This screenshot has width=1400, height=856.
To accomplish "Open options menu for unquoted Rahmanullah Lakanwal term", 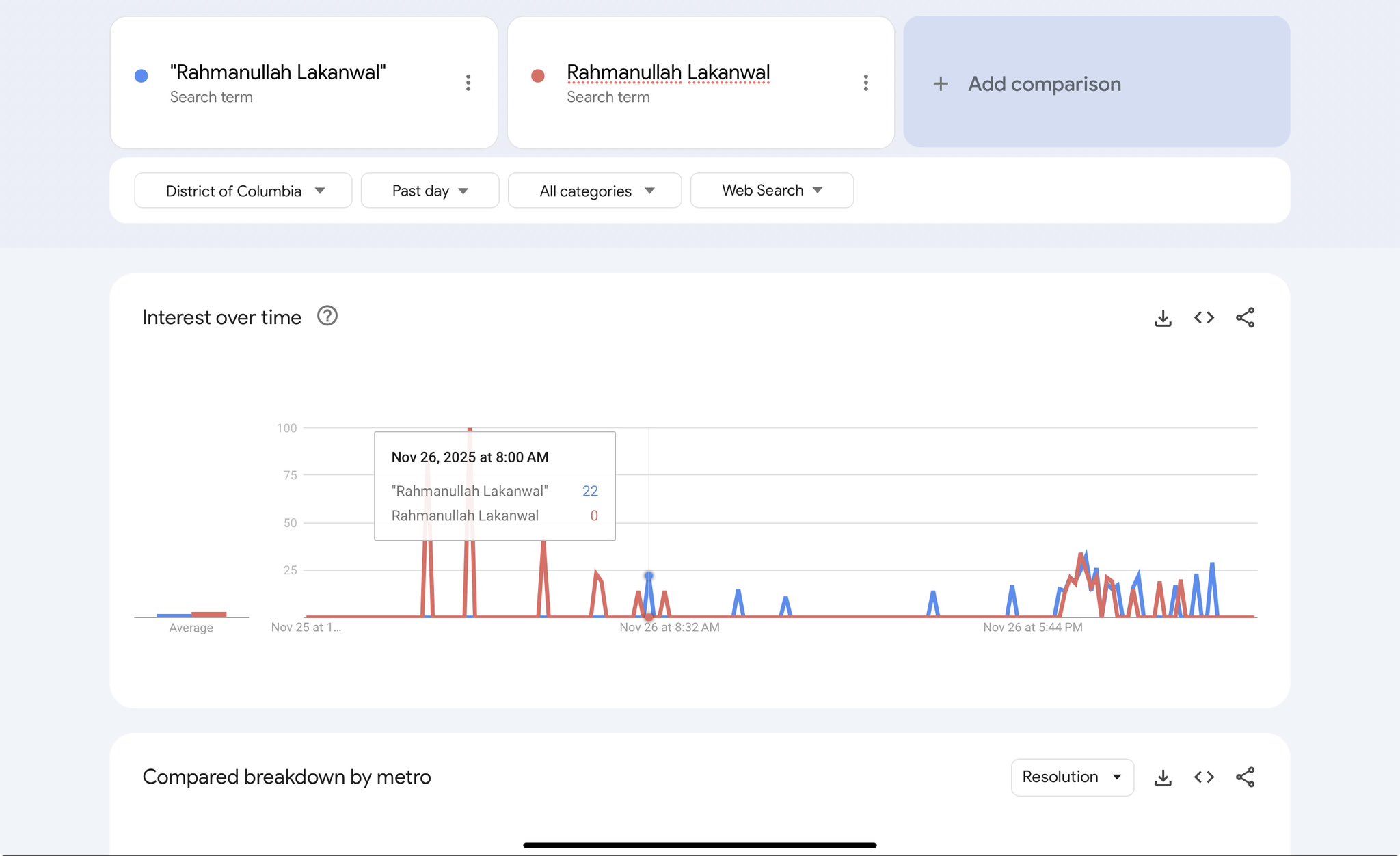I will coord(865,83).
